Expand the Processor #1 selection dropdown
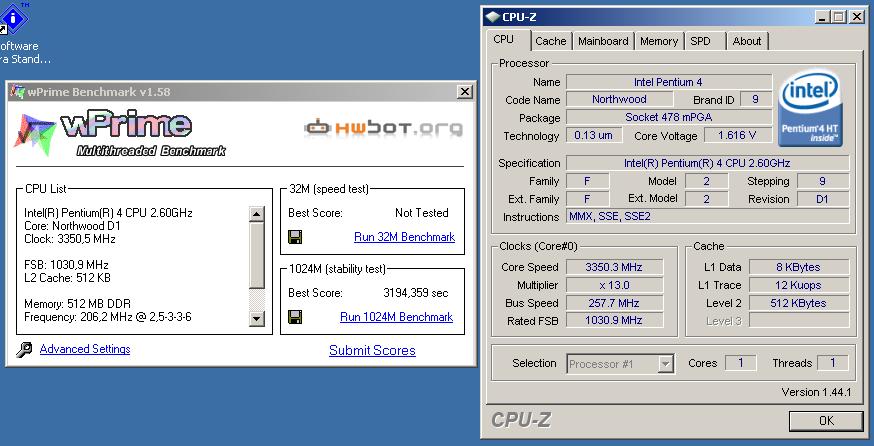This screenshot has height=446, width=874. 665,364
